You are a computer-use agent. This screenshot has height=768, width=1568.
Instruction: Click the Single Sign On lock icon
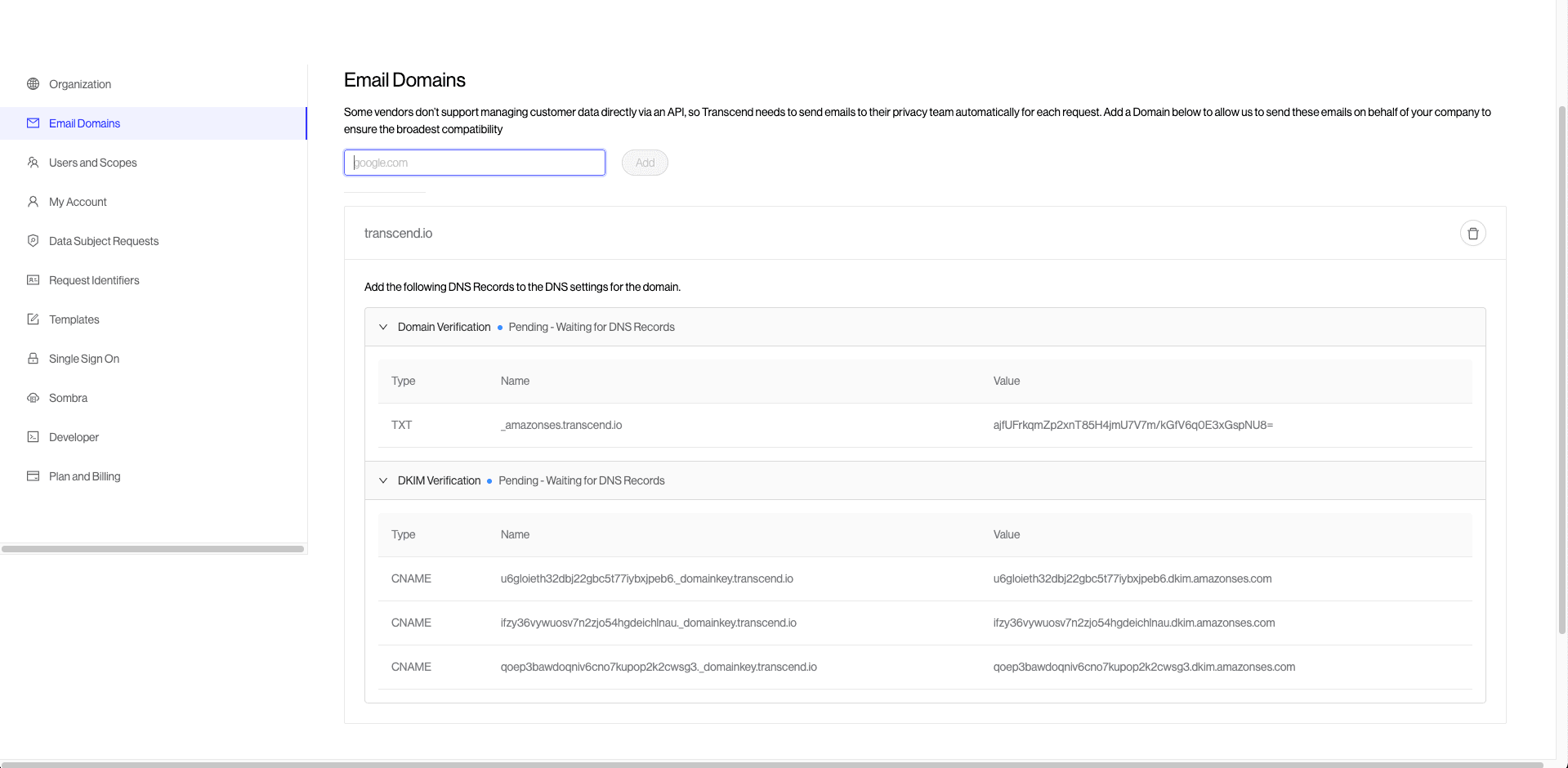click(33, 359)
